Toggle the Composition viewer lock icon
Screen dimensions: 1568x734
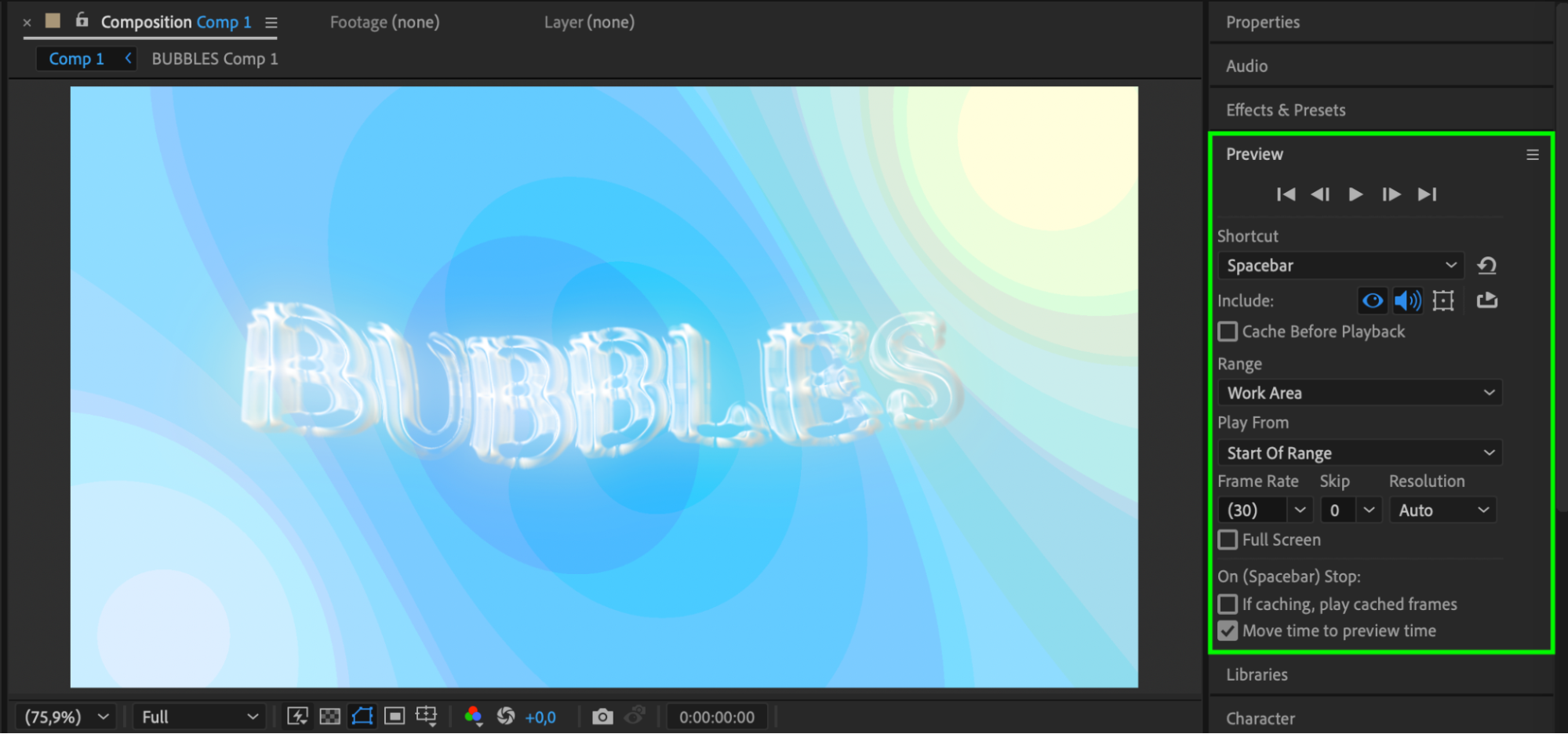82,20
